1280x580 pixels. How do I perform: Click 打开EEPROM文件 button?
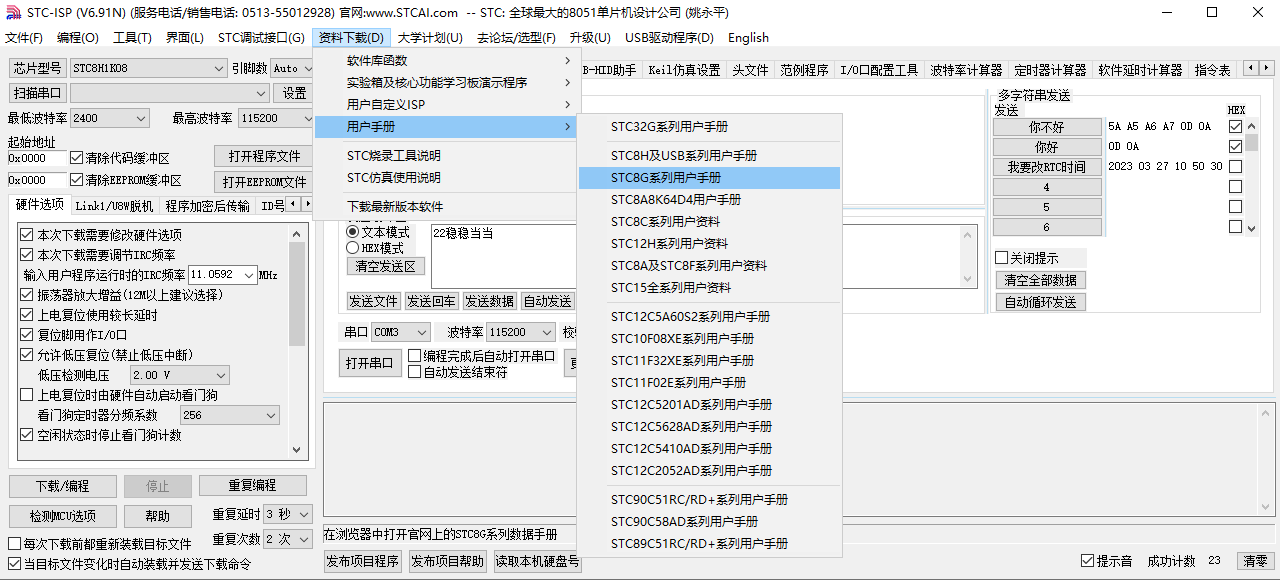(264, 182)
